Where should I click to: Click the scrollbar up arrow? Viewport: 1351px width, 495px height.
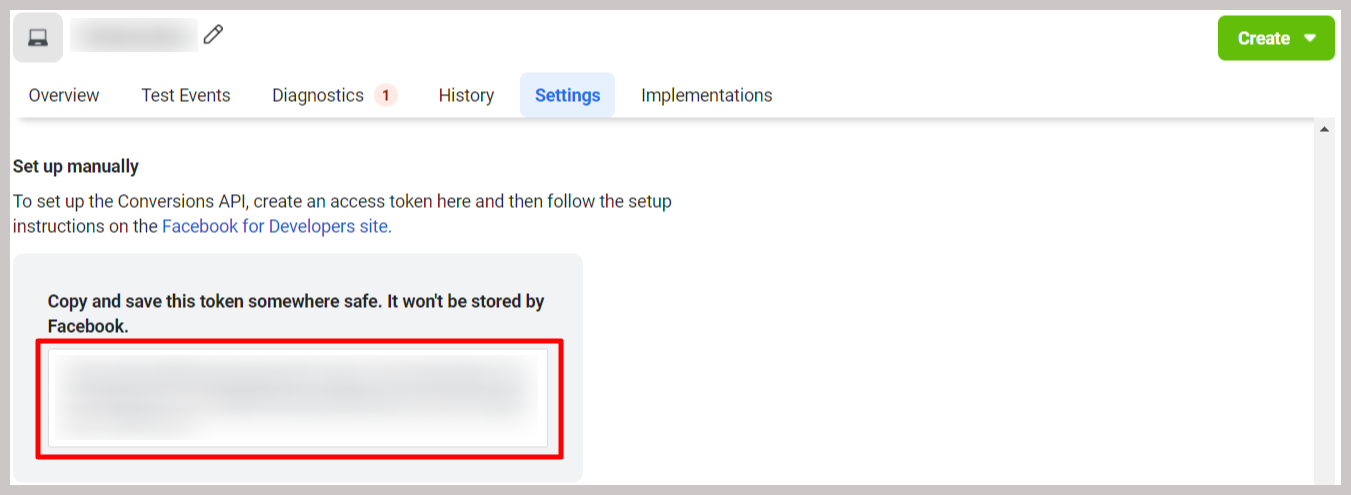click(x=1325, y=129)
